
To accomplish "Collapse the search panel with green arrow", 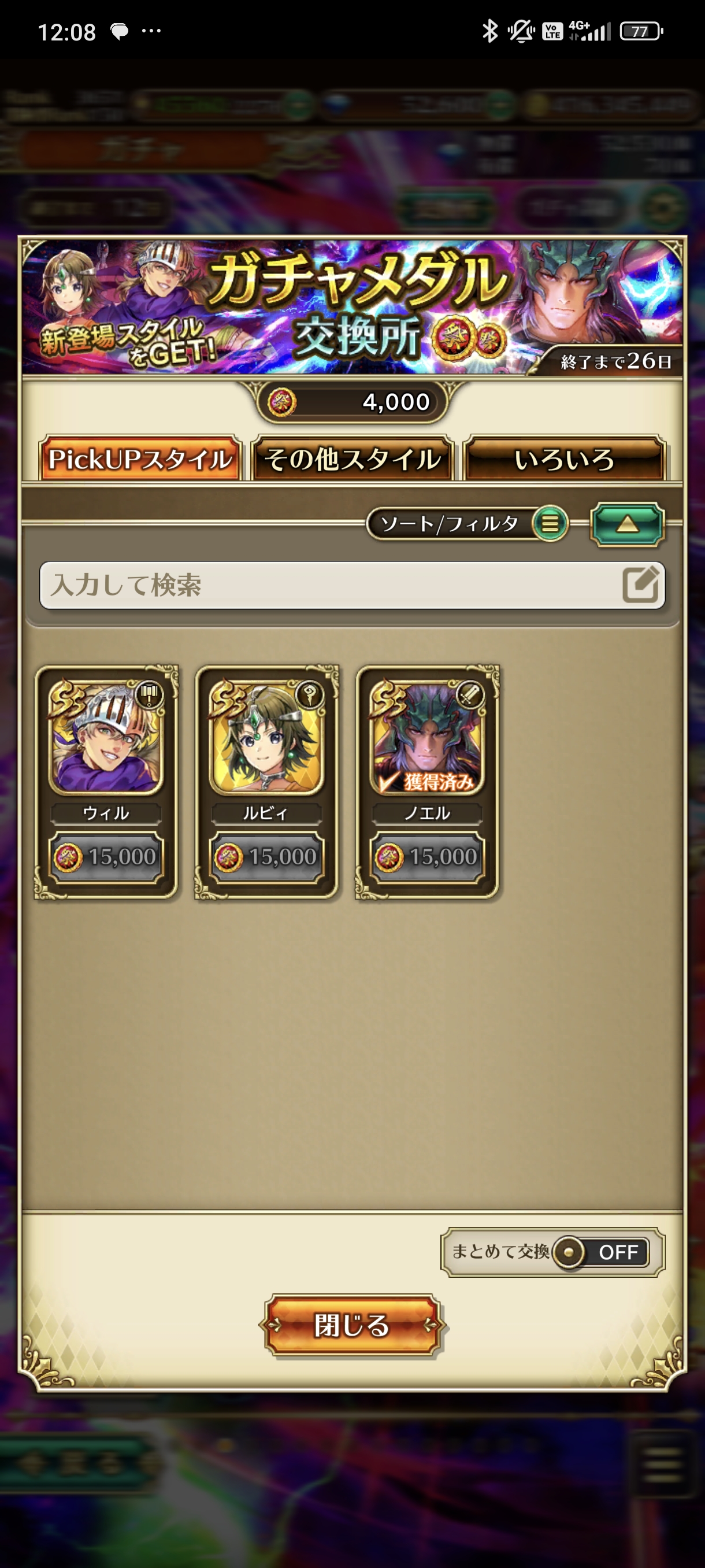I will (627, 524).
